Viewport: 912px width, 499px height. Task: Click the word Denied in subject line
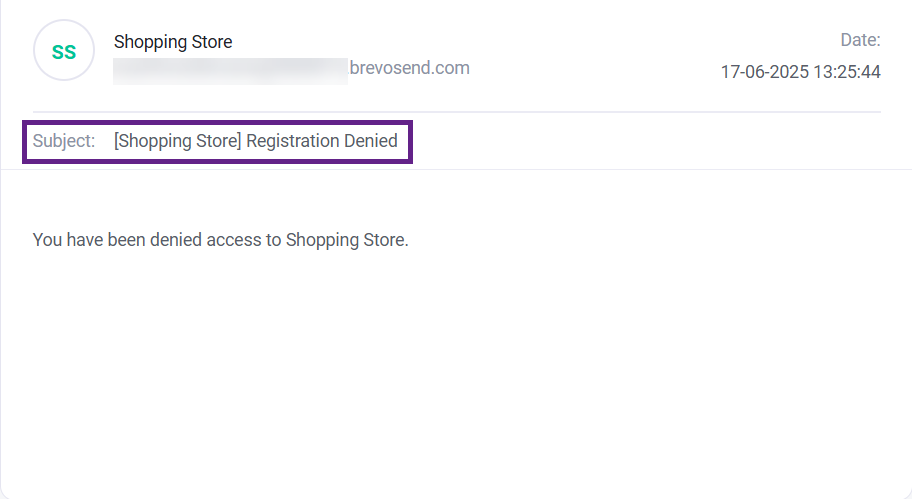click(x=371, y=141)
